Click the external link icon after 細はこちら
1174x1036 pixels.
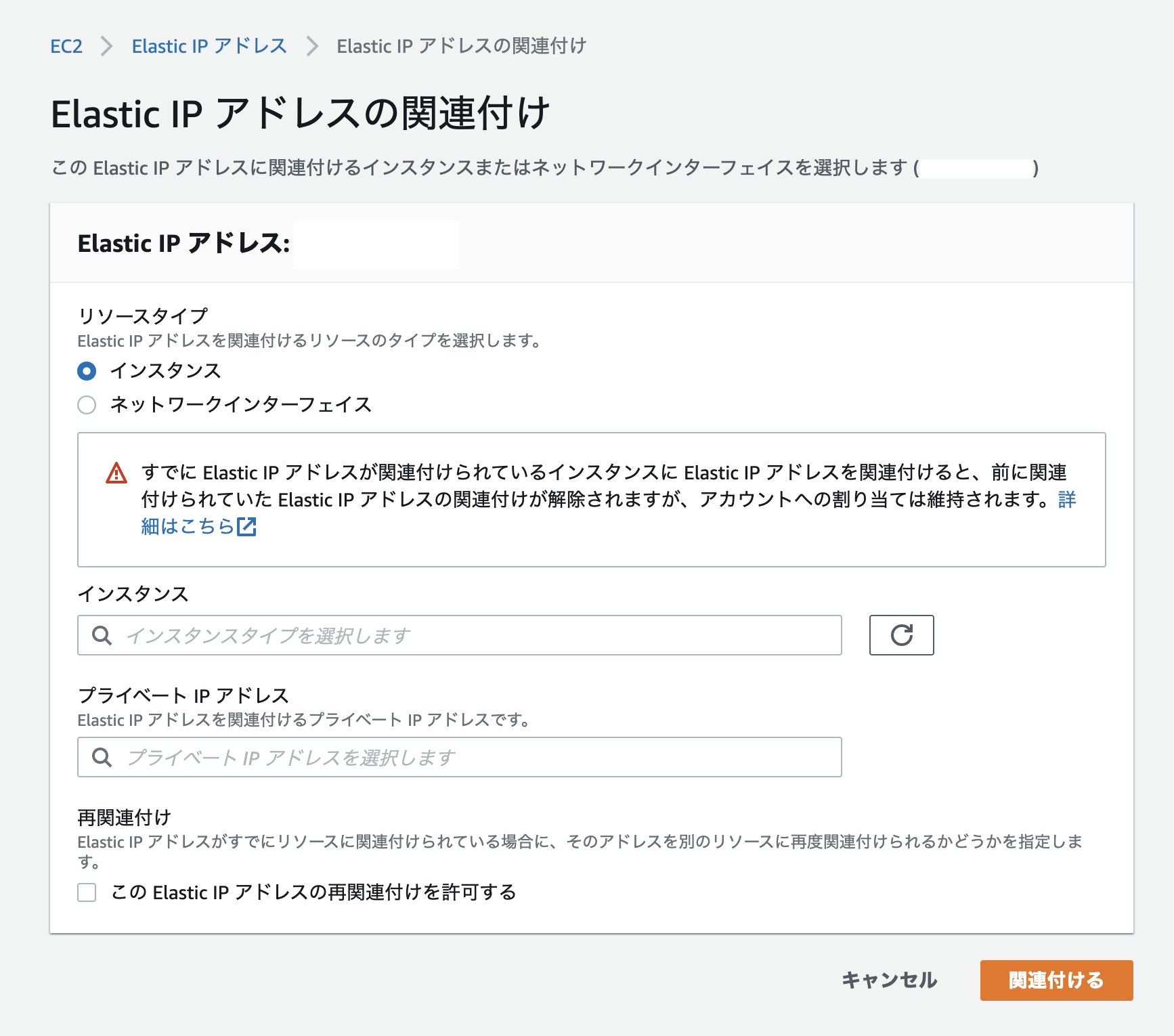pyautogui.click(x=246, y=526)
